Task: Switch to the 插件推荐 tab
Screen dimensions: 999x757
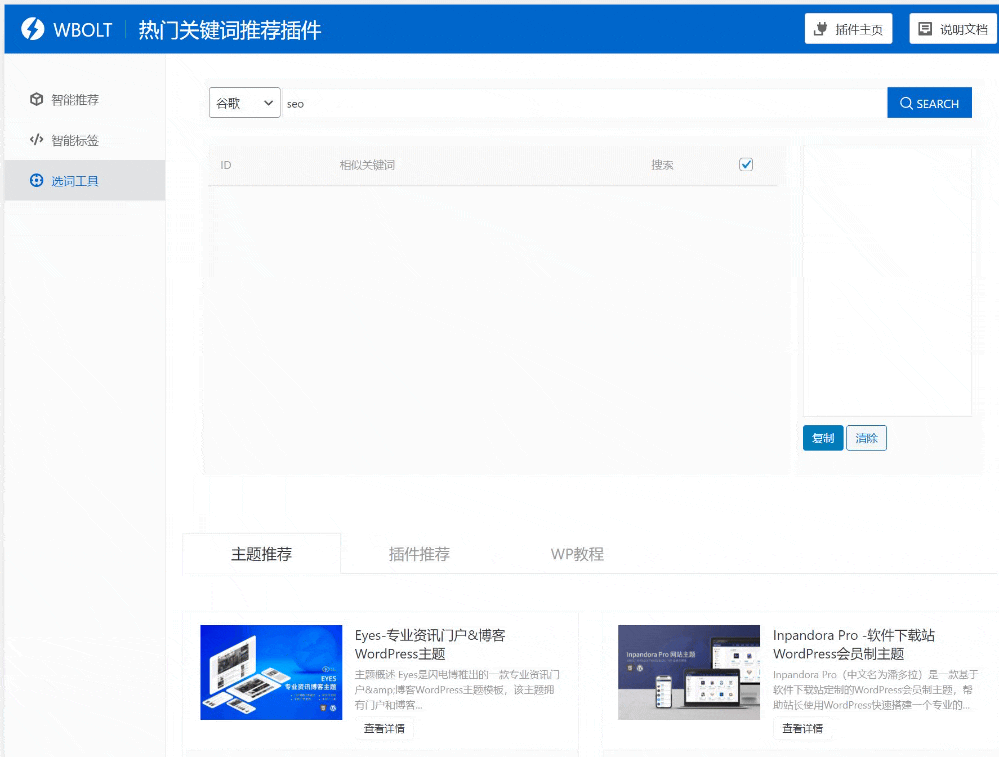Action: point(418,553)
